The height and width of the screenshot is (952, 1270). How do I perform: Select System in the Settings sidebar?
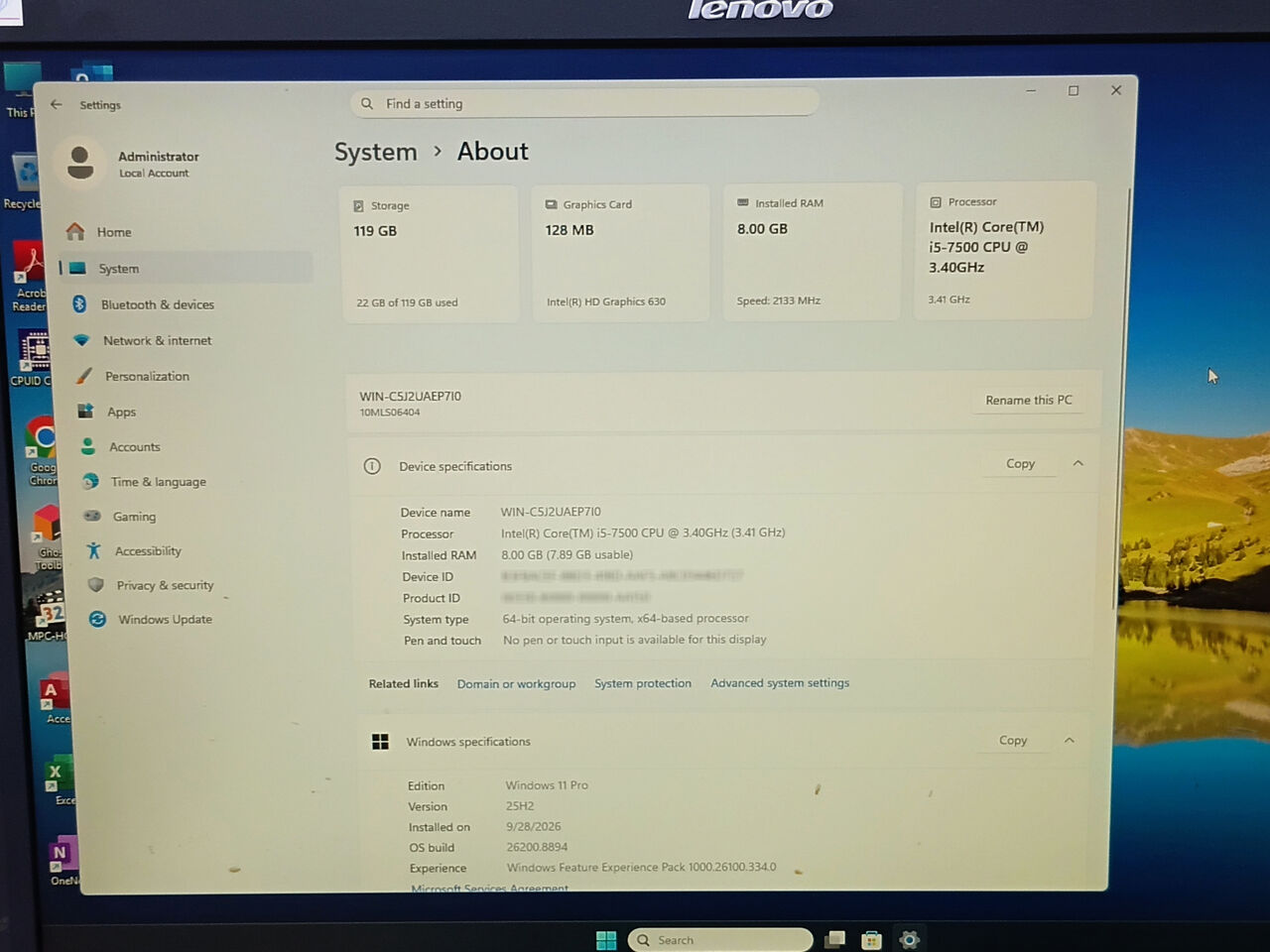pos(187,268)
